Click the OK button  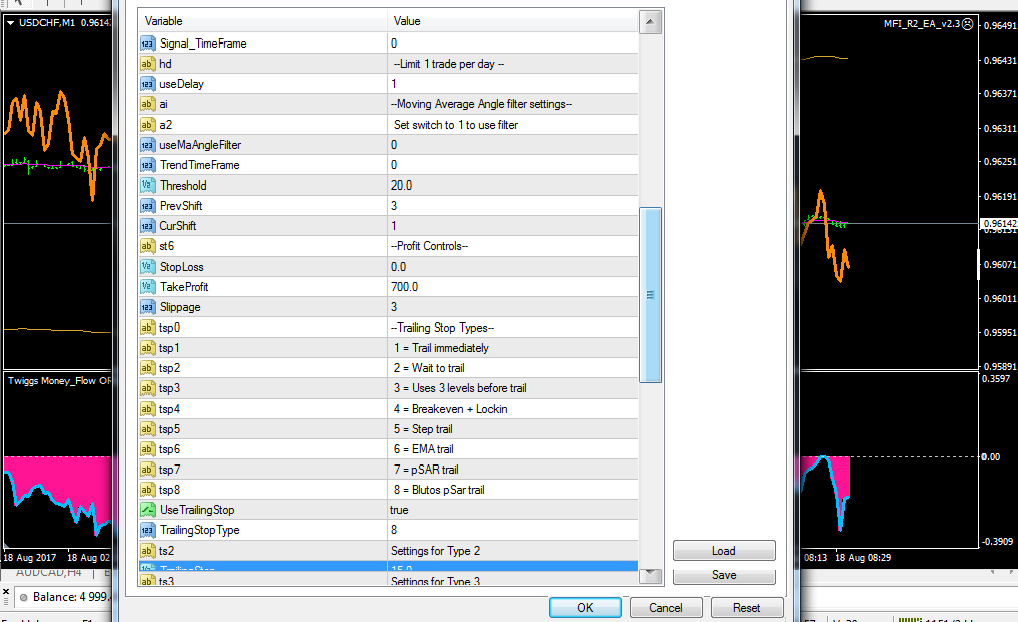[585, 607]
